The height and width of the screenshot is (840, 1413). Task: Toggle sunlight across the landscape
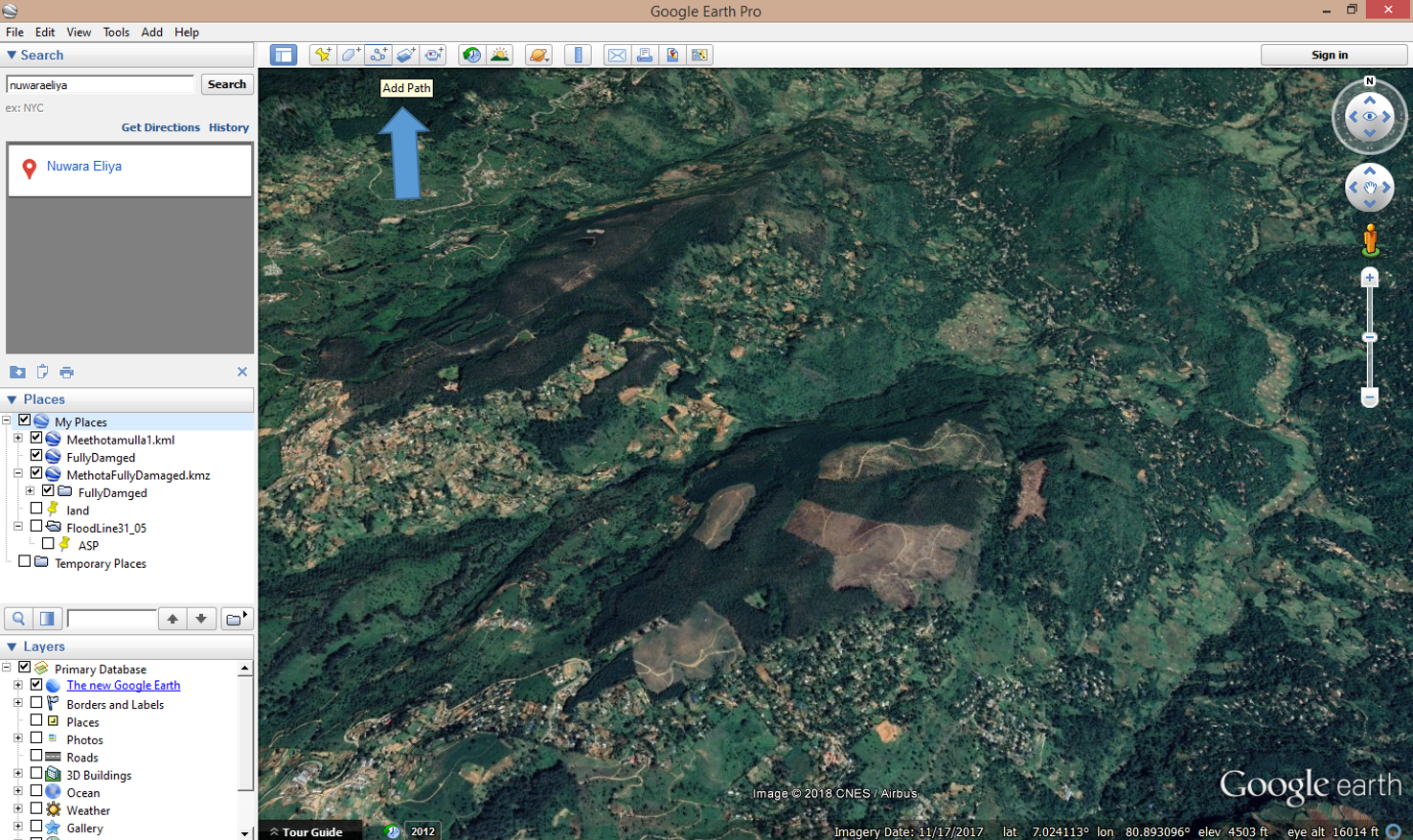point(499,55)
